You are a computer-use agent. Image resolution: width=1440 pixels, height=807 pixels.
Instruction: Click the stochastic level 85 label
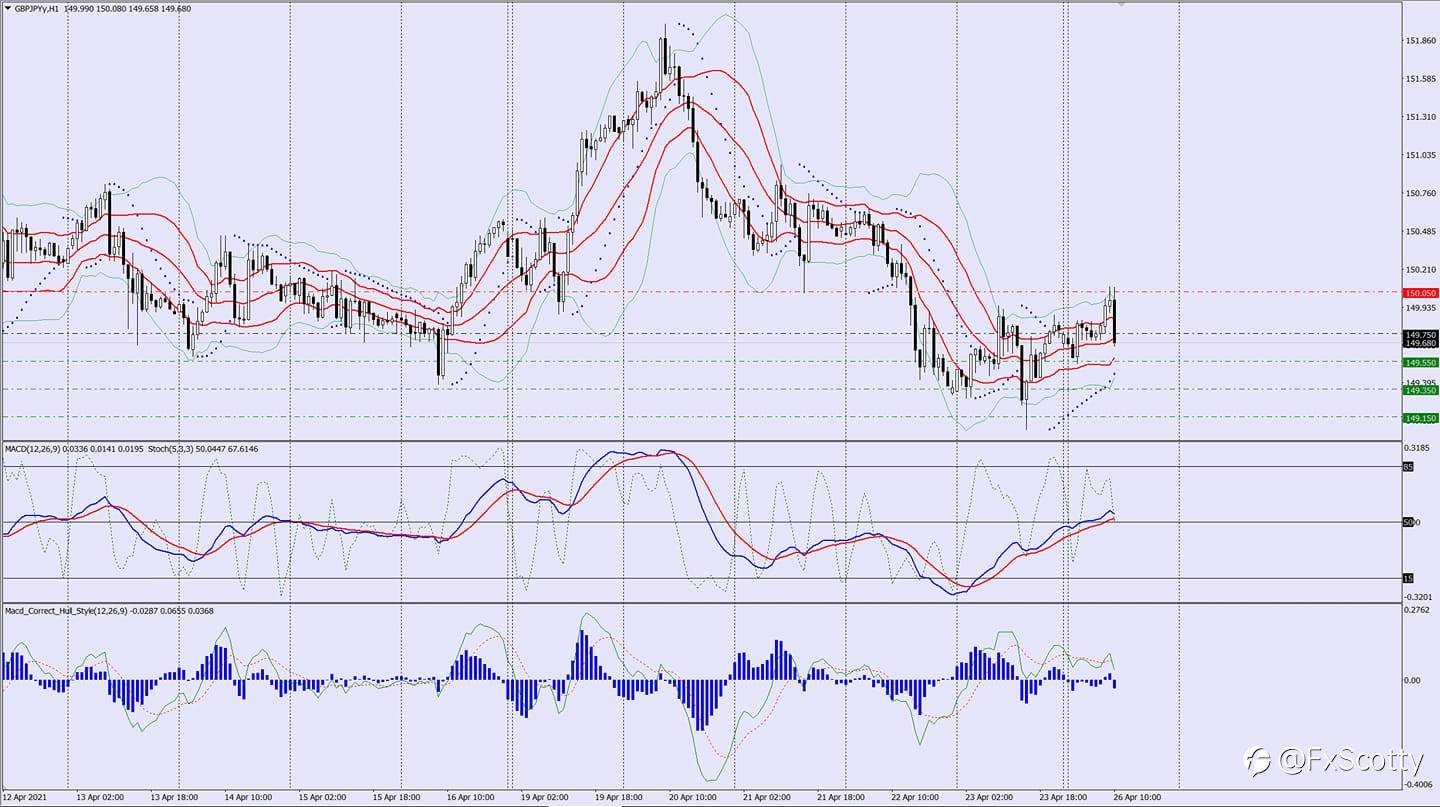coord(1408,466)
